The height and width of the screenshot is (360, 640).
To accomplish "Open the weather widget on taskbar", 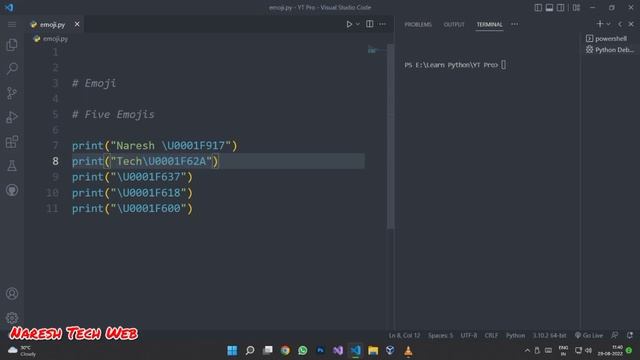I will click(22, 351).
